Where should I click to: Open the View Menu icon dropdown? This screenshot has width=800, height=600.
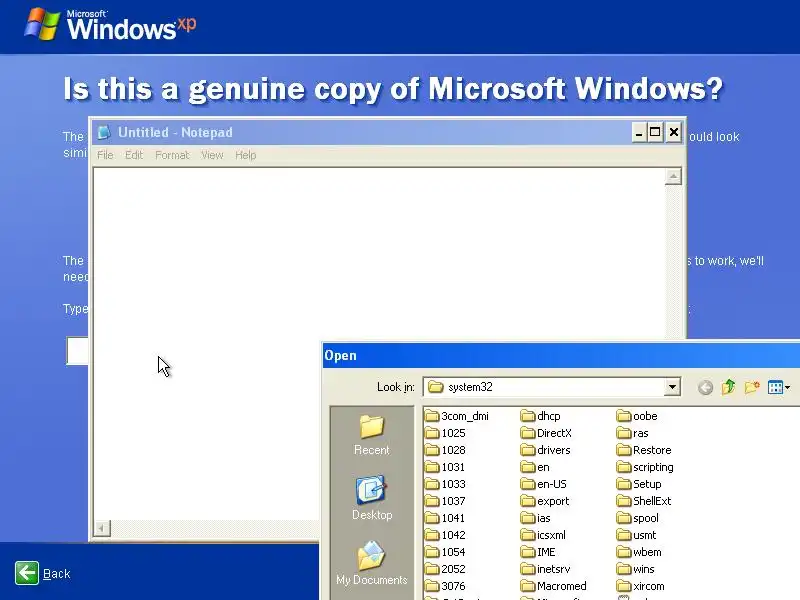coord(779,387)
